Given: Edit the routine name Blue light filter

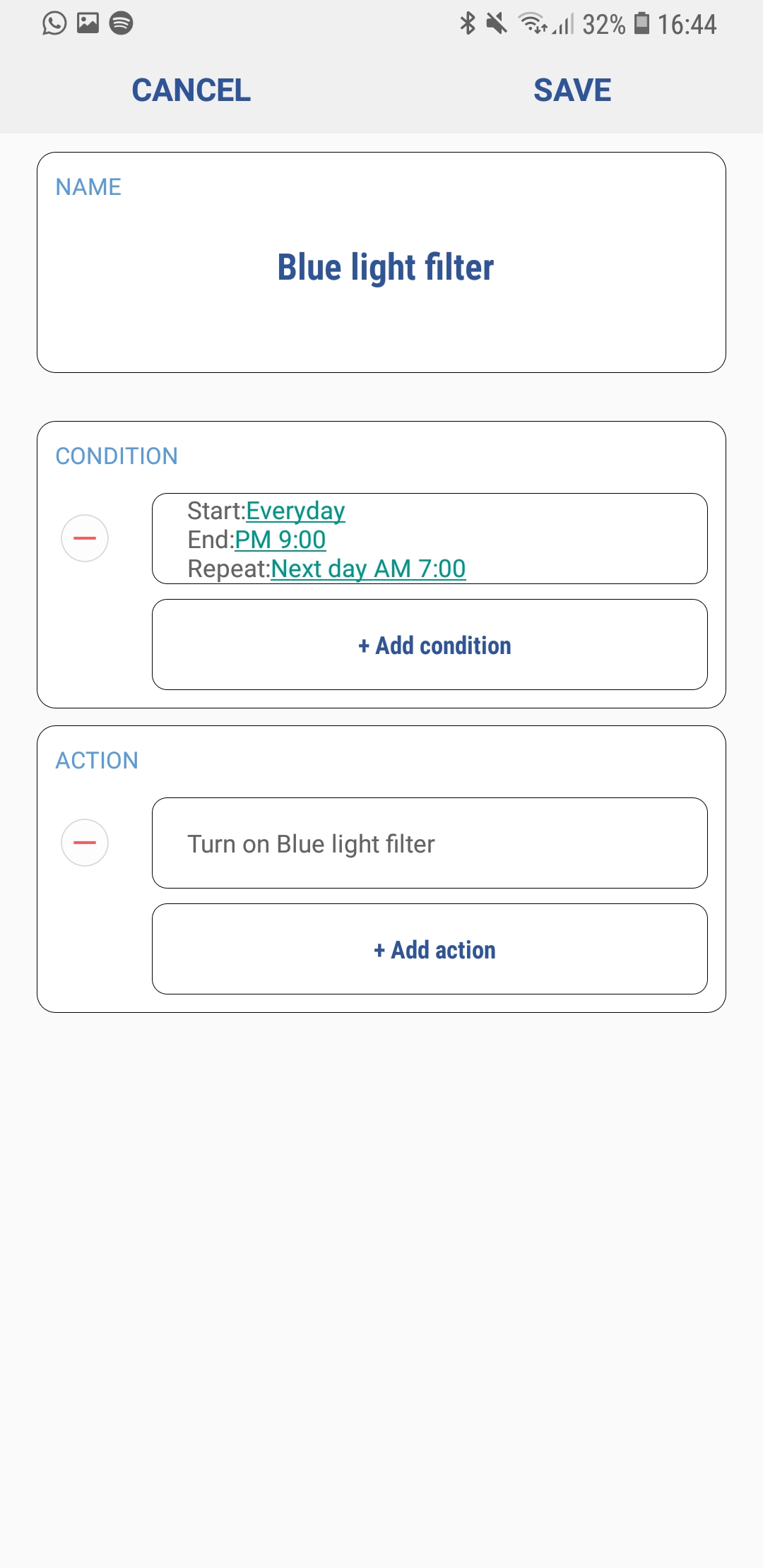Looking at the screenshot, I should tap(385, 268).
